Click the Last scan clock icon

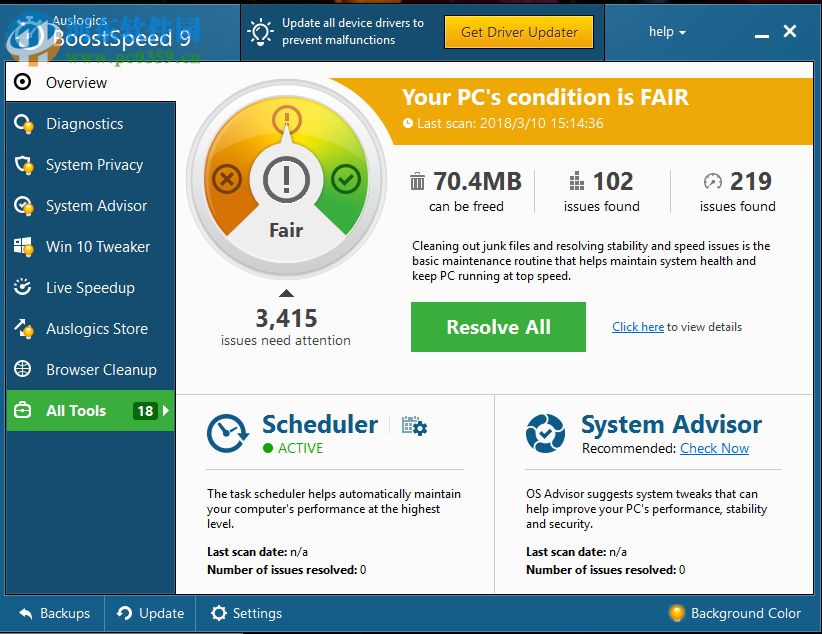coord(408,123)
